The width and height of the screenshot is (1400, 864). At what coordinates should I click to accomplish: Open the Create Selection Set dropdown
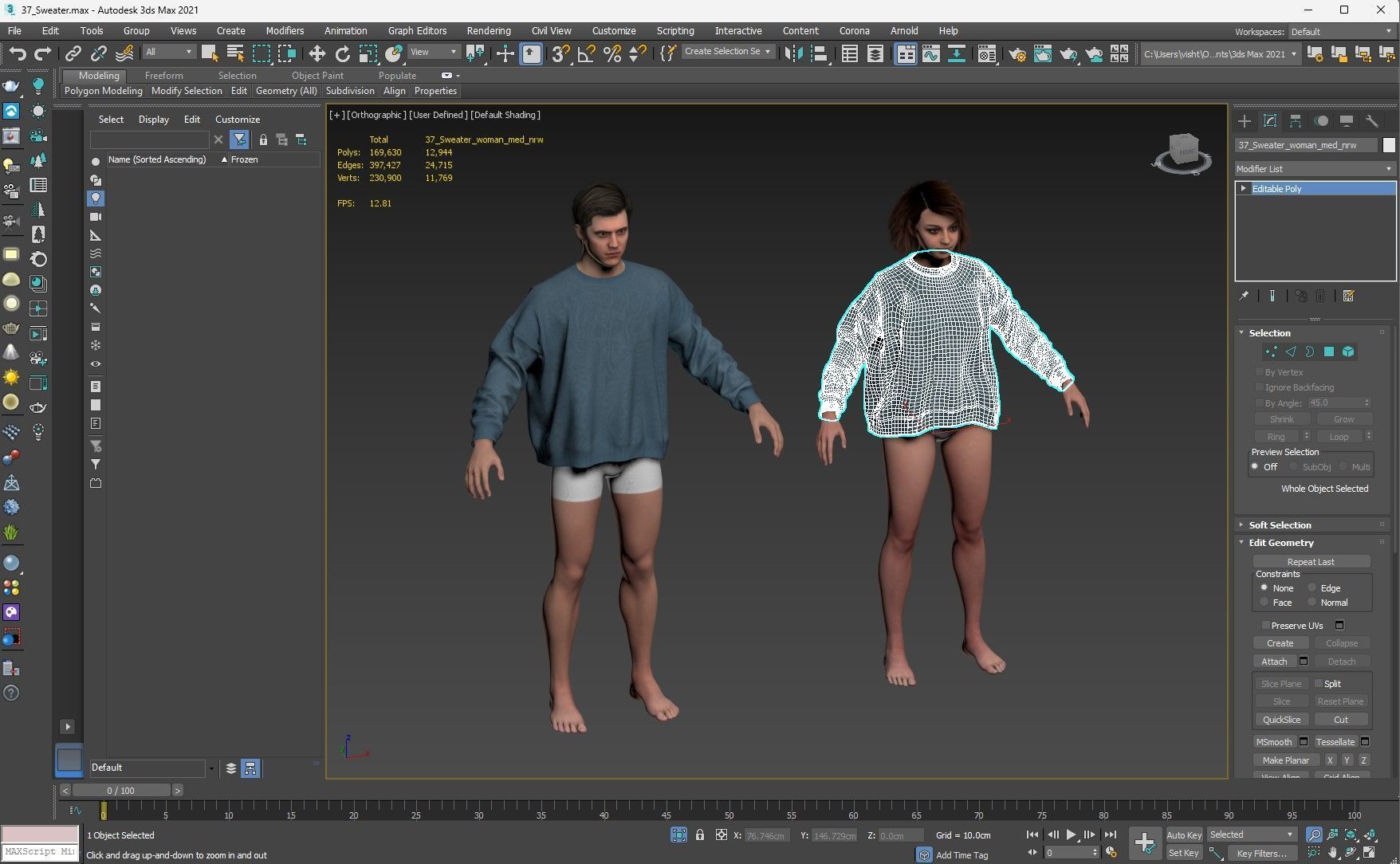point(728,52)
